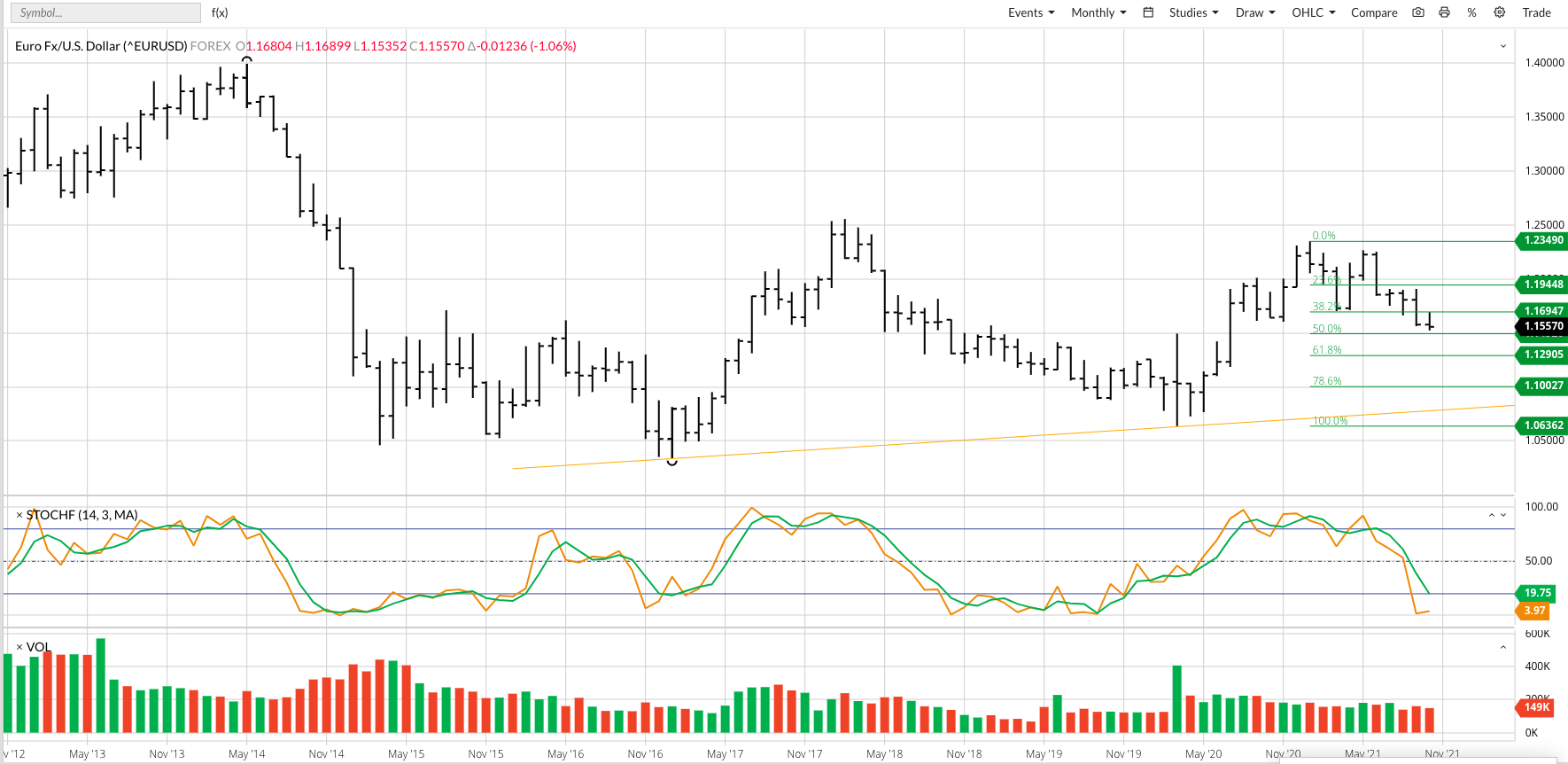Open chart settings via the gear icon
Image resolution: width=1568 pixels, height=764 pixels.
(x=1500, y=12)
